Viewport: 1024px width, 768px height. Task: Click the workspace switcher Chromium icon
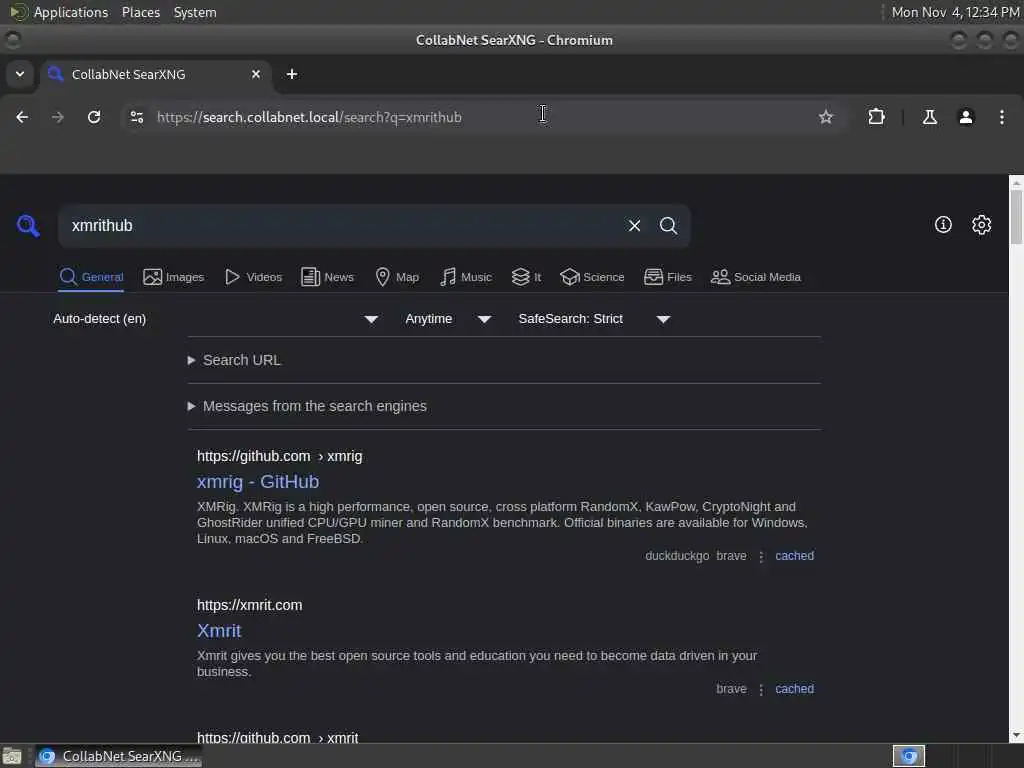[908, 756]
